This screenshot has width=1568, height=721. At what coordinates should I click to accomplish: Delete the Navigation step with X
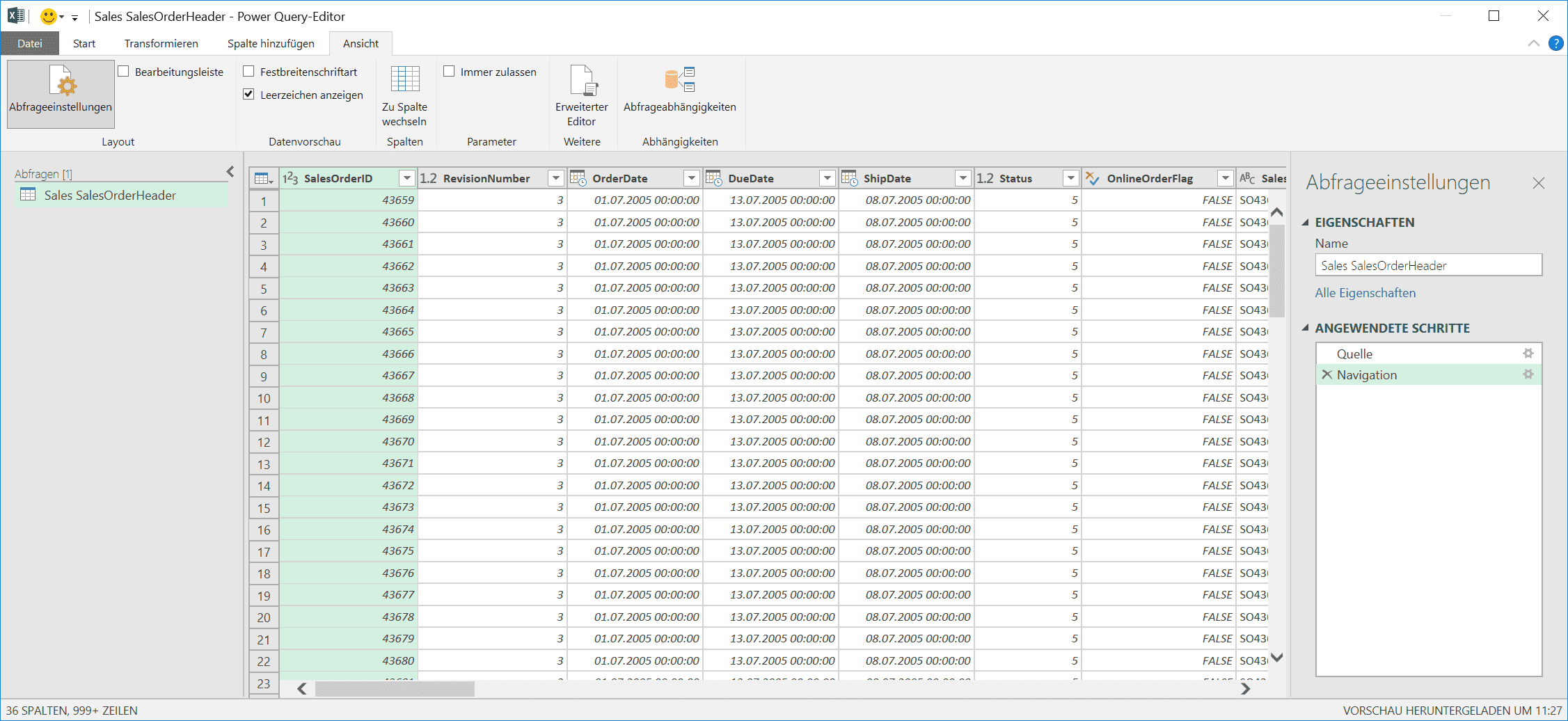[1327, 374]
